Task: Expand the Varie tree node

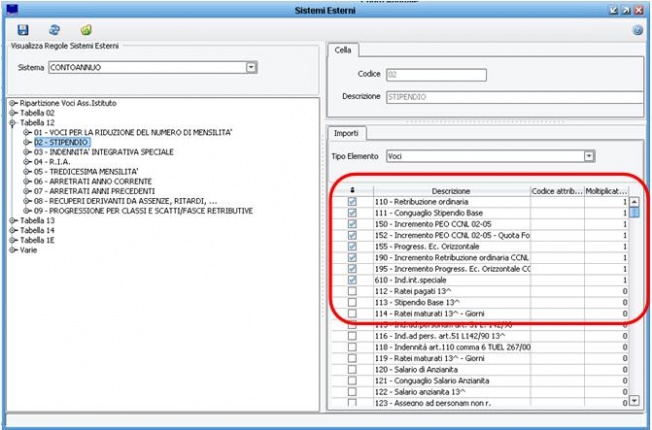Action: coord(13,250)
